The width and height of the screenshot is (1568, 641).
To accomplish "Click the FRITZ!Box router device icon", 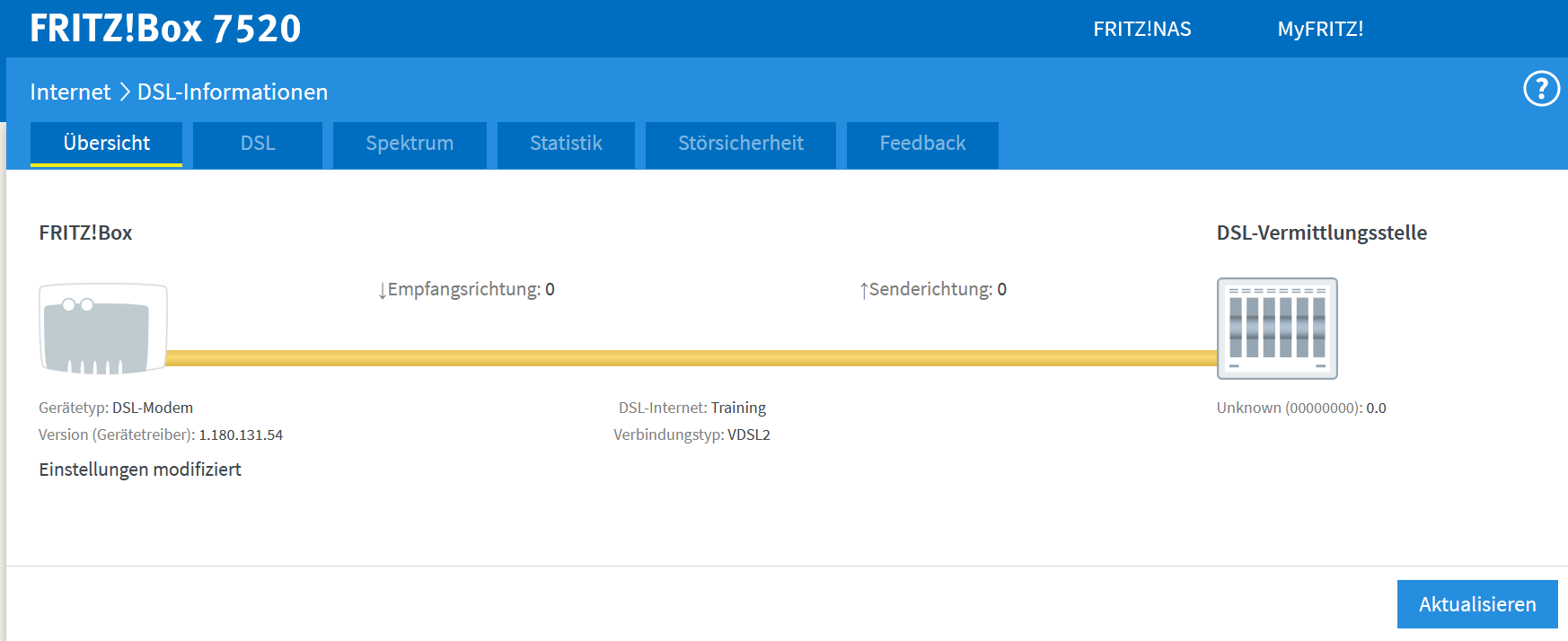I will coord(103,329).
